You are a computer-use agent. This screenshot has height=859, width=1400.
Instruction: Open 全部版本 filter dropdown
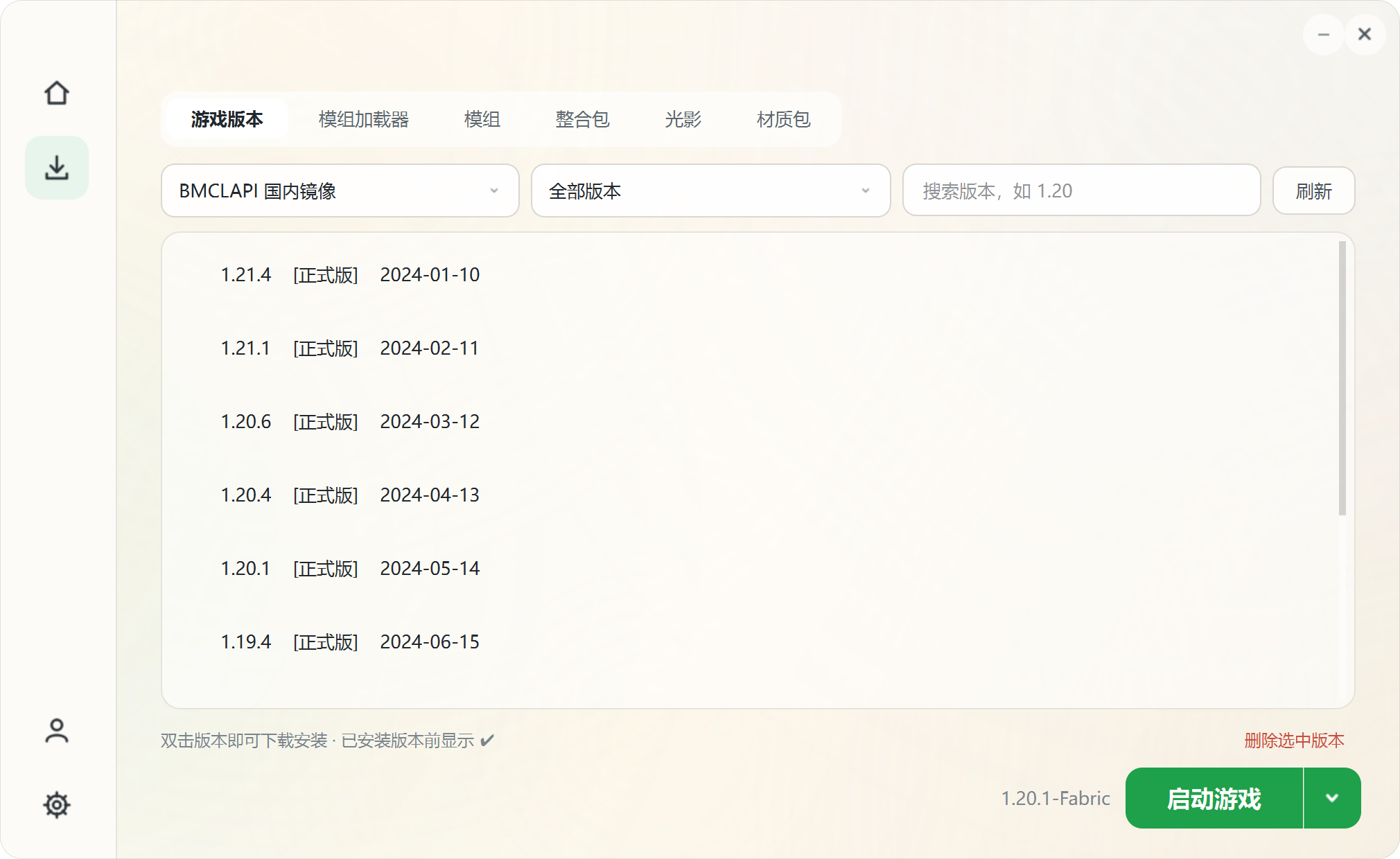pos(711,191)
